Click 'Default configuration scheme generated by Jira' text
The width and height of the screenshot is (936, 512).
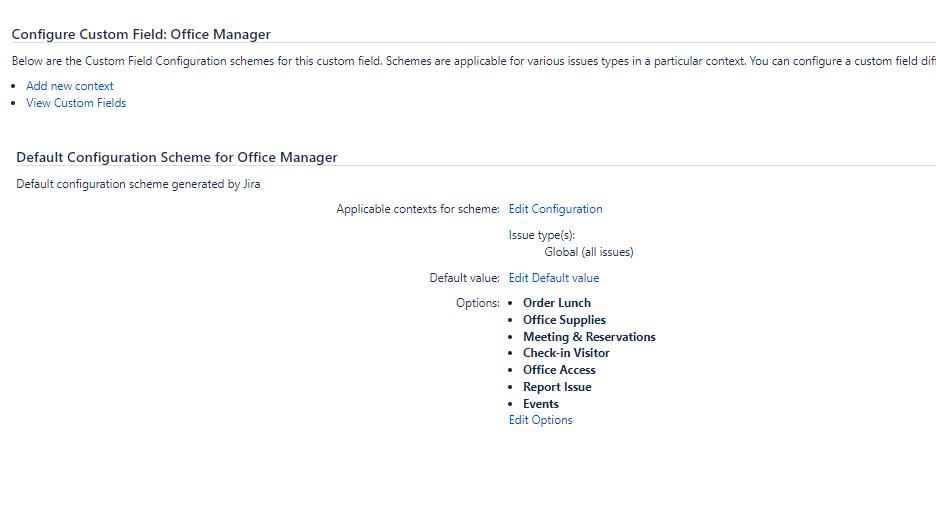(138, 184)
